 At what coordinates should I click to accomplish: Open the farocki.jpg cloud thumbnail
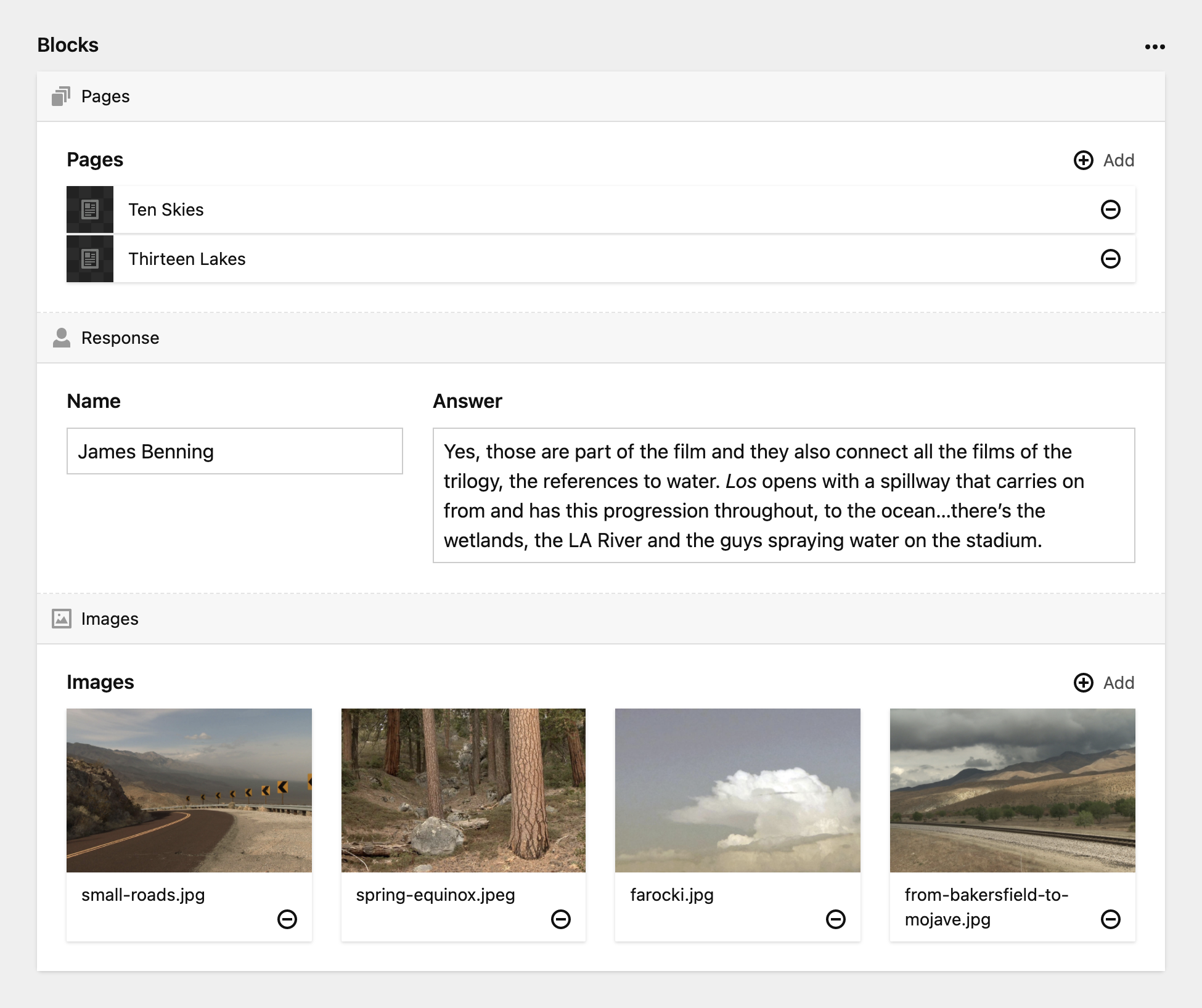737,790
